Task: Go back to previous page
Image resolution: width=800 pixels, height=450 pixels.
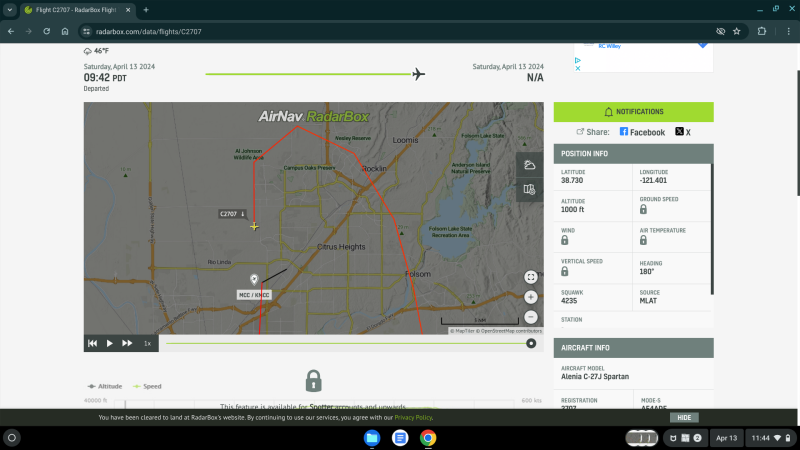Action: click(11, 31)
